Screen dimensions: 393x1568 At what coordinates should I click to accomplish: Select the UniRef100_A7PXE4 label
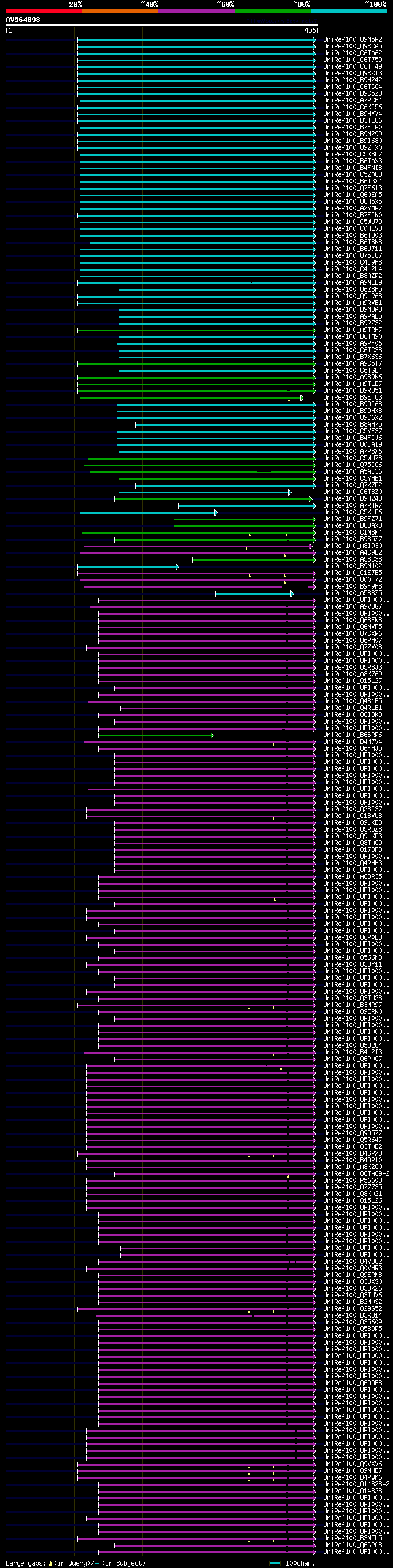tap(352, 101)
